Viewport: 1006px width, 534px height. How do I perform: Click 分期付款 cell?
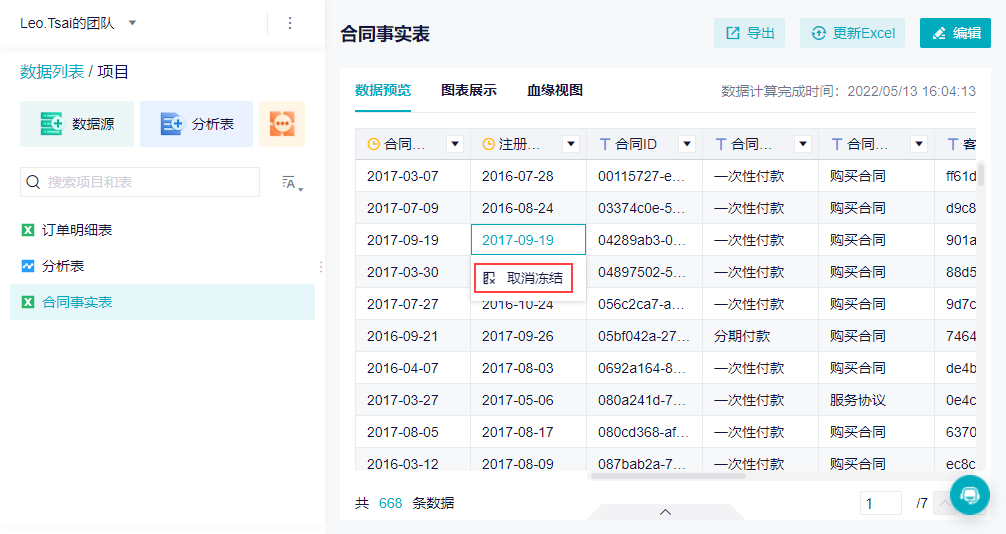point(760,336)
